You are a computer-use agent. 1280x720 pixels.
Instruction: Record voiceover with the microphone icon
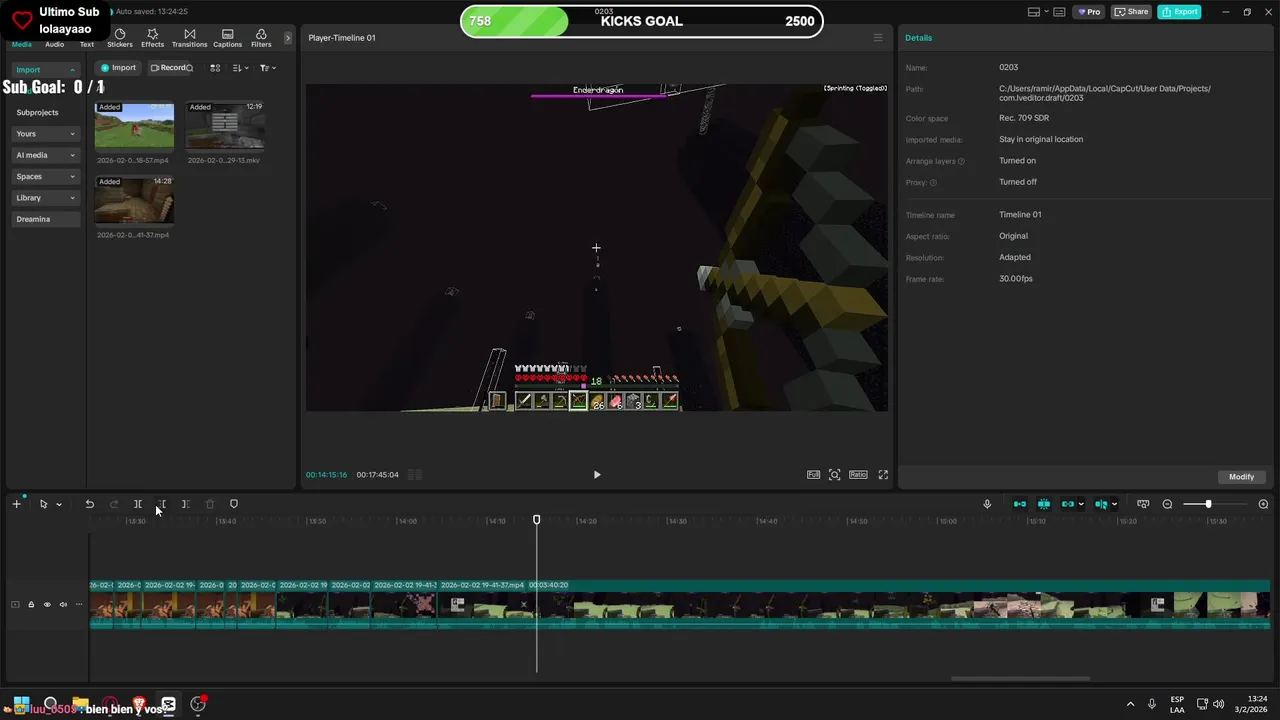(x=987, y=504)
